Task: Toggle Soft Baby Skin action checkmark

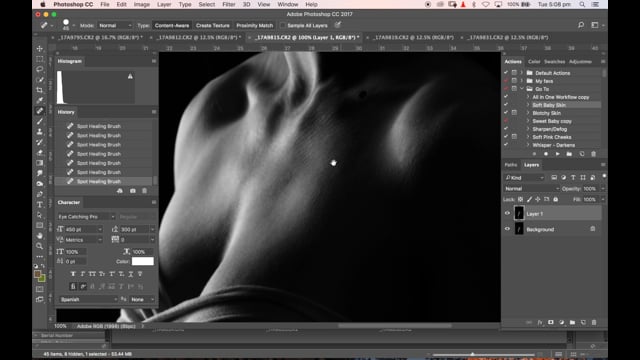Action: (506, 105)
